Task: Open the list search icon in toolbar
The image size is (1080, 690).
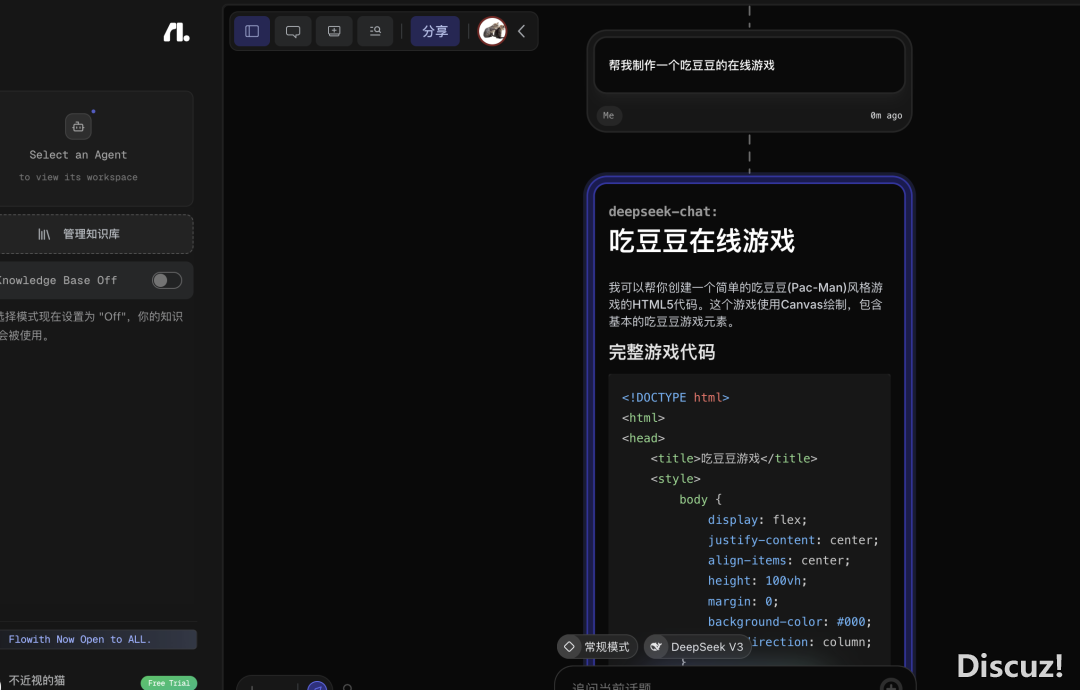Action: pyautogui.click(x=375, y=31)
